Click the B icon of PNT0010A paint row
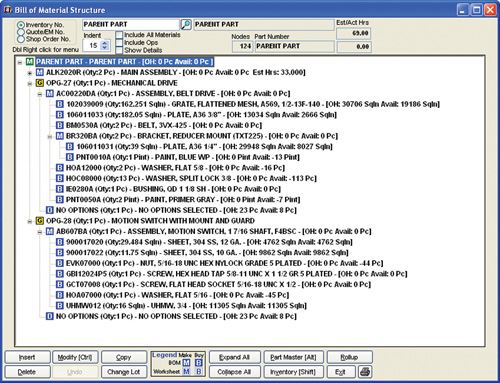 point(70,157)
